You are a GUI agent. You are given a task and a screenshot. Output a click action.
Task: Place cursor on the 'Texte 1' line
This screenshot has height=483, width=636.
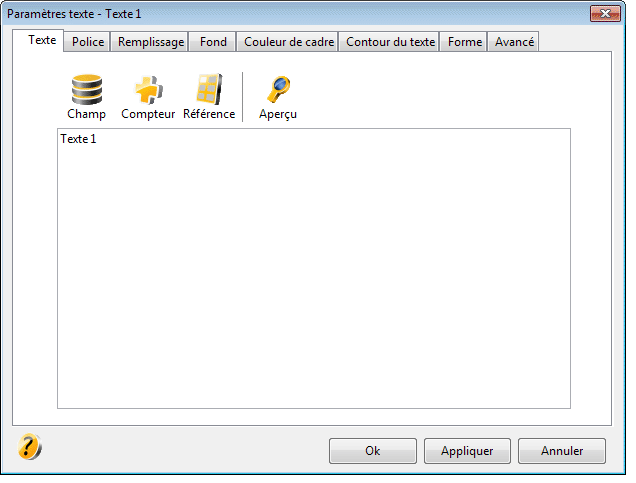(x=78, y=139)
